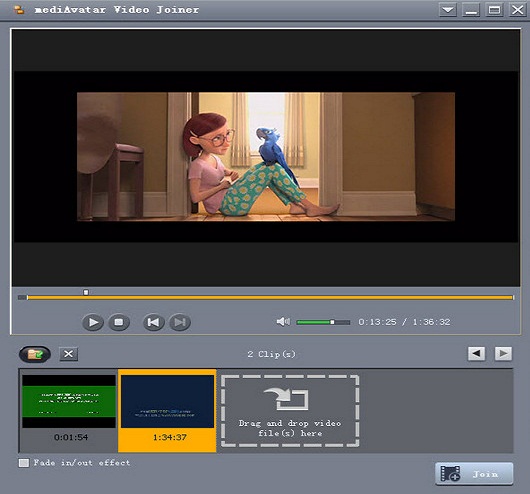This screenshot has height=494, width=530.
Task: Open the add video file folder icon
Action: click(35, 354)
